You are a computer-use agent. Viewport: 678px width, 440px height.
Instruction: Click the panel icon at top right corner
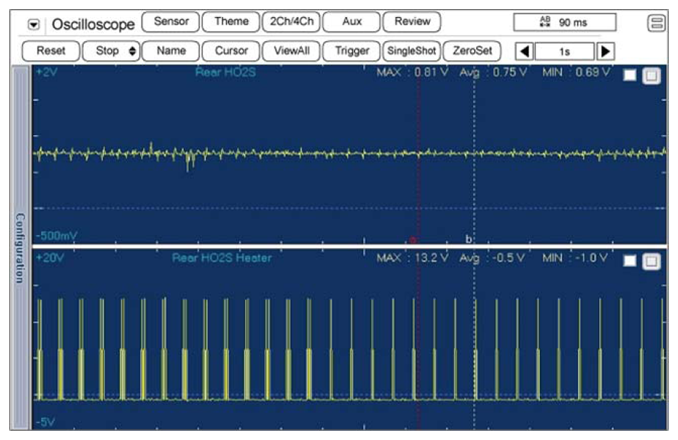(656, 22)
